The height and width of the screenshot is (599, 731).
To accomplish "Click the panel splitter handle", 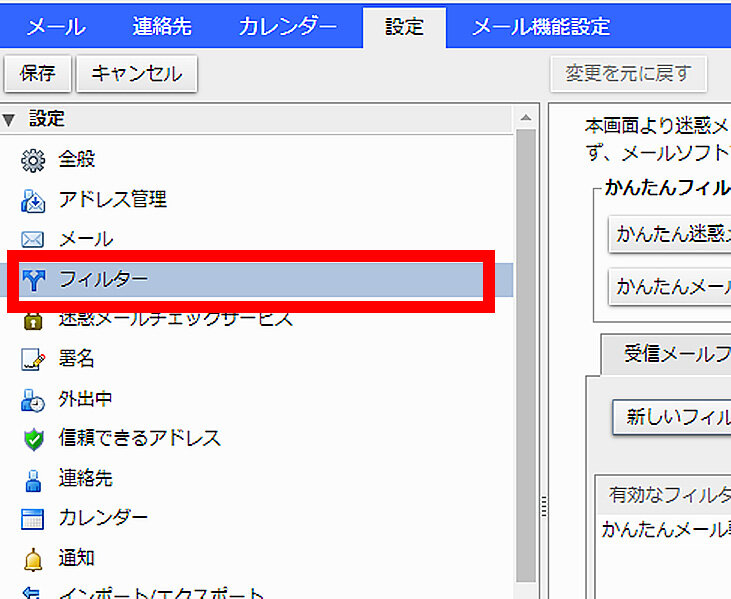I will [x=544, y=507].
